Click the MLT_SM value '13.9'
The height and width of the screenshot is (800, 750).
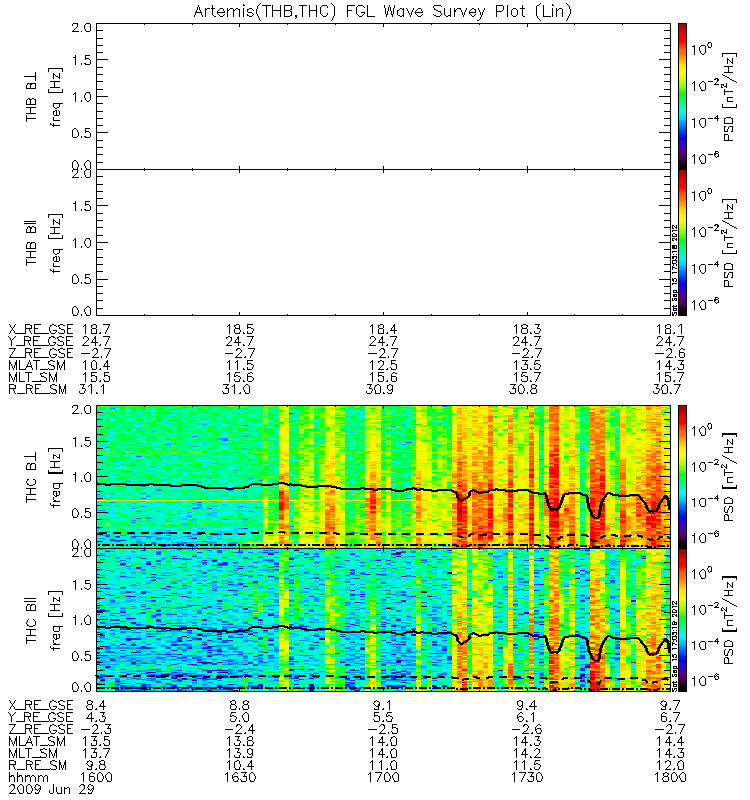pyautogui.click(x=240, y=754)
